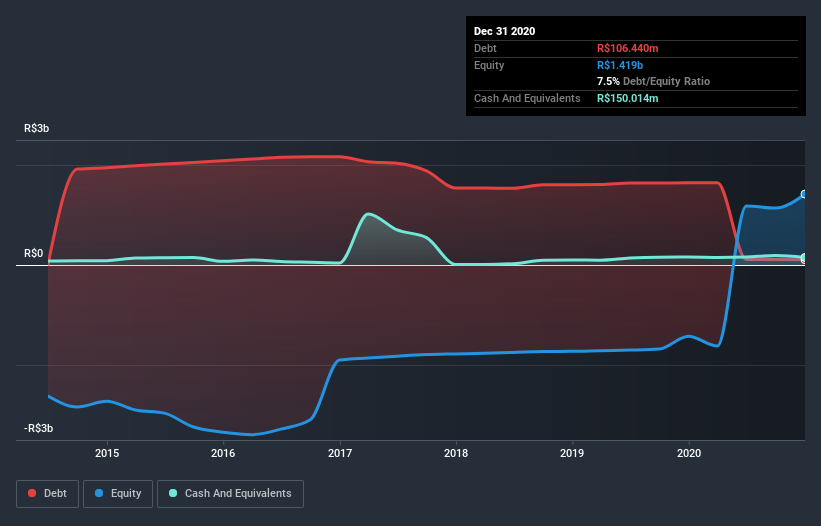Click the 2015 x-axis label
Screen dimensions: 821x526
pos(107,453)
